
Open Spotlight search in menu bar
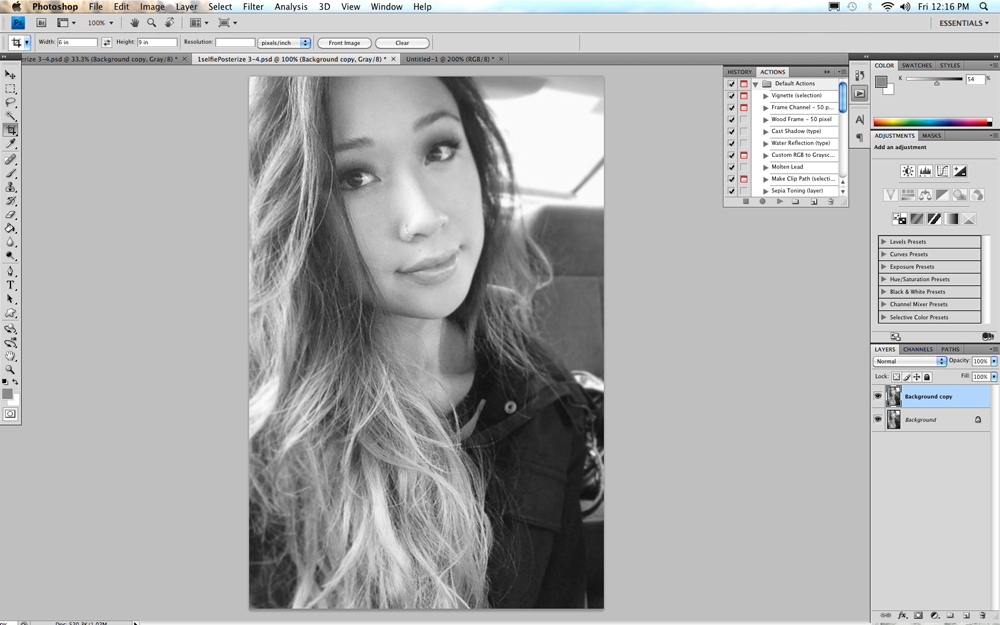tap(984, 6)
